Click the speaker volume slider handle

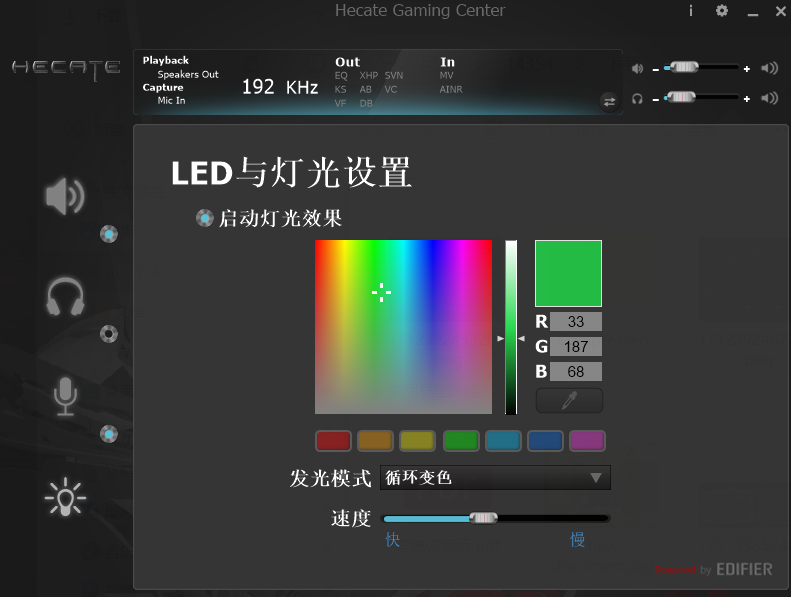[684, 67]
